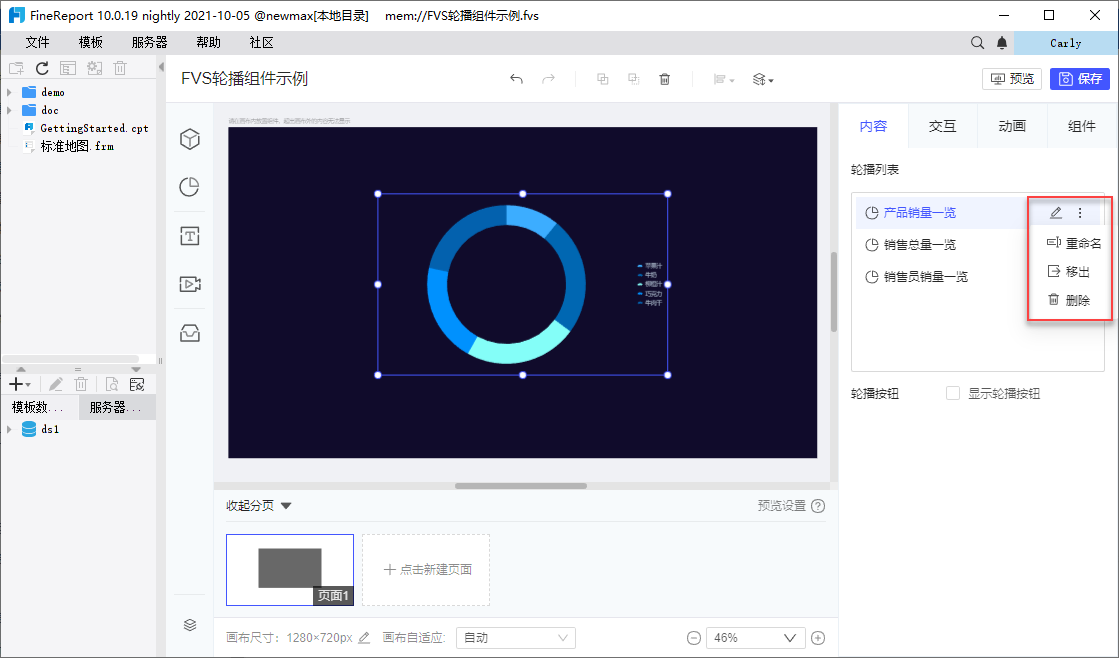Open GettingStarted.cpt in file tree
Image resolution: width=1119 pixels, height=658 pixels.
click(93, 128)
